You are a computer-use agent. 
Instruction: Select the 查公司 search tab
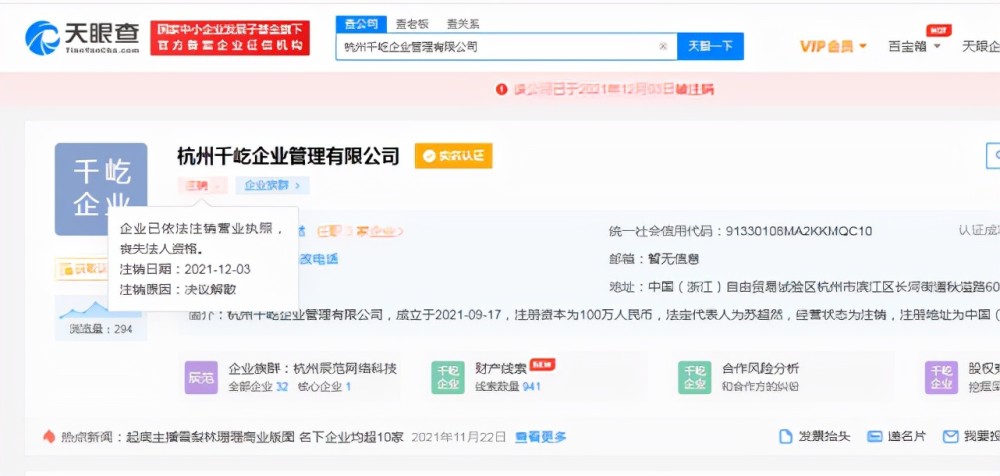pos(361,24)
